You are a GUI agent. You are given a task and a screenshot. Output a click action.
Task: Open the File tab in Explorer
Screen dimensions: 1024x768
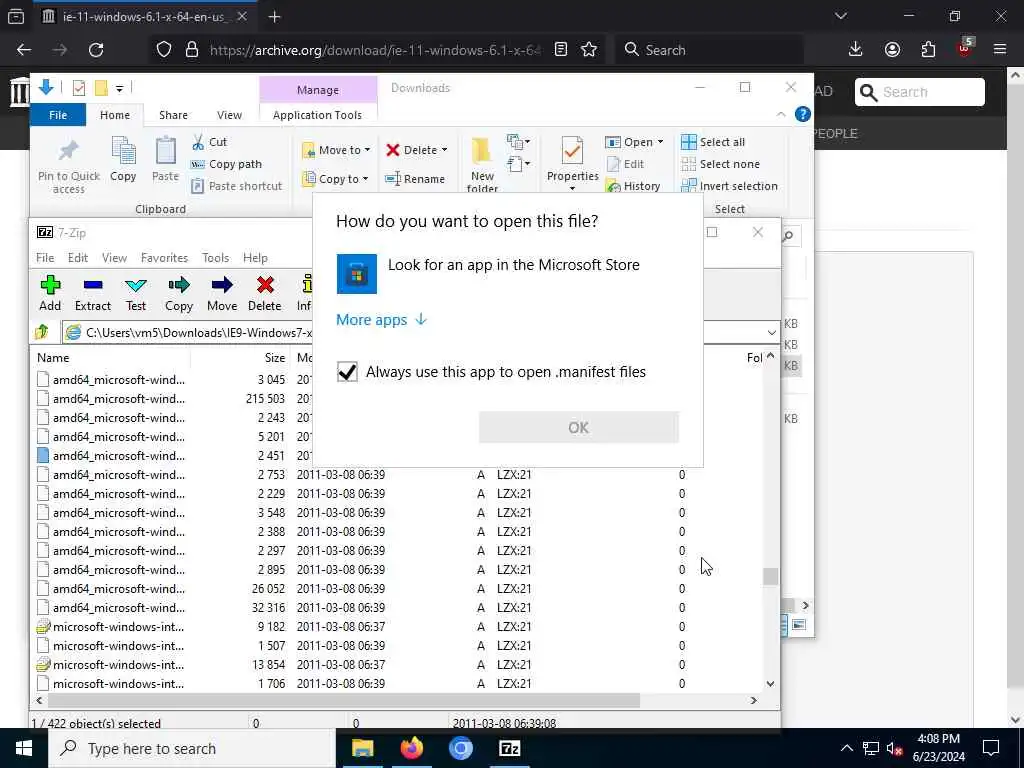(x=57, y=115)
